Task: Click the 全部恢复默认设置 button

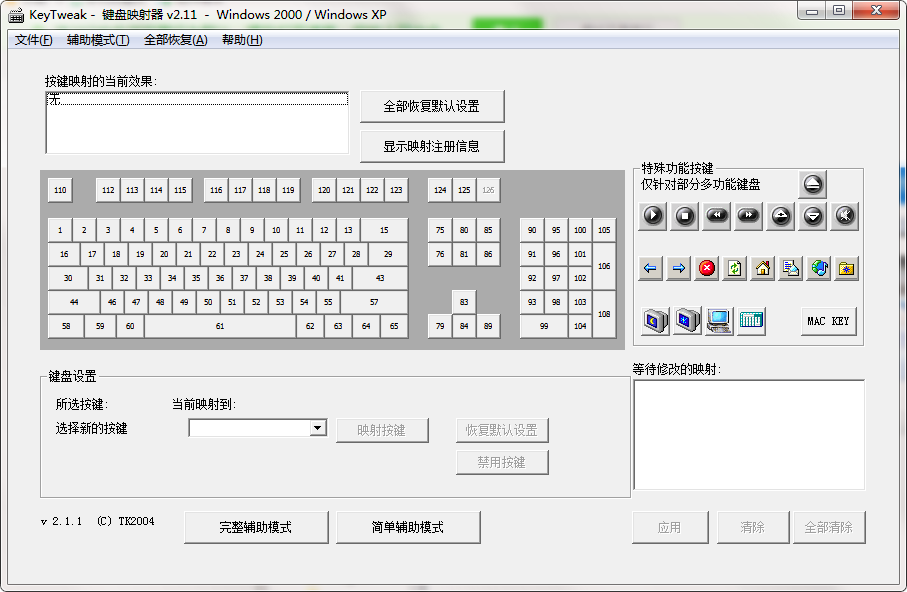Action: [432, 106]
